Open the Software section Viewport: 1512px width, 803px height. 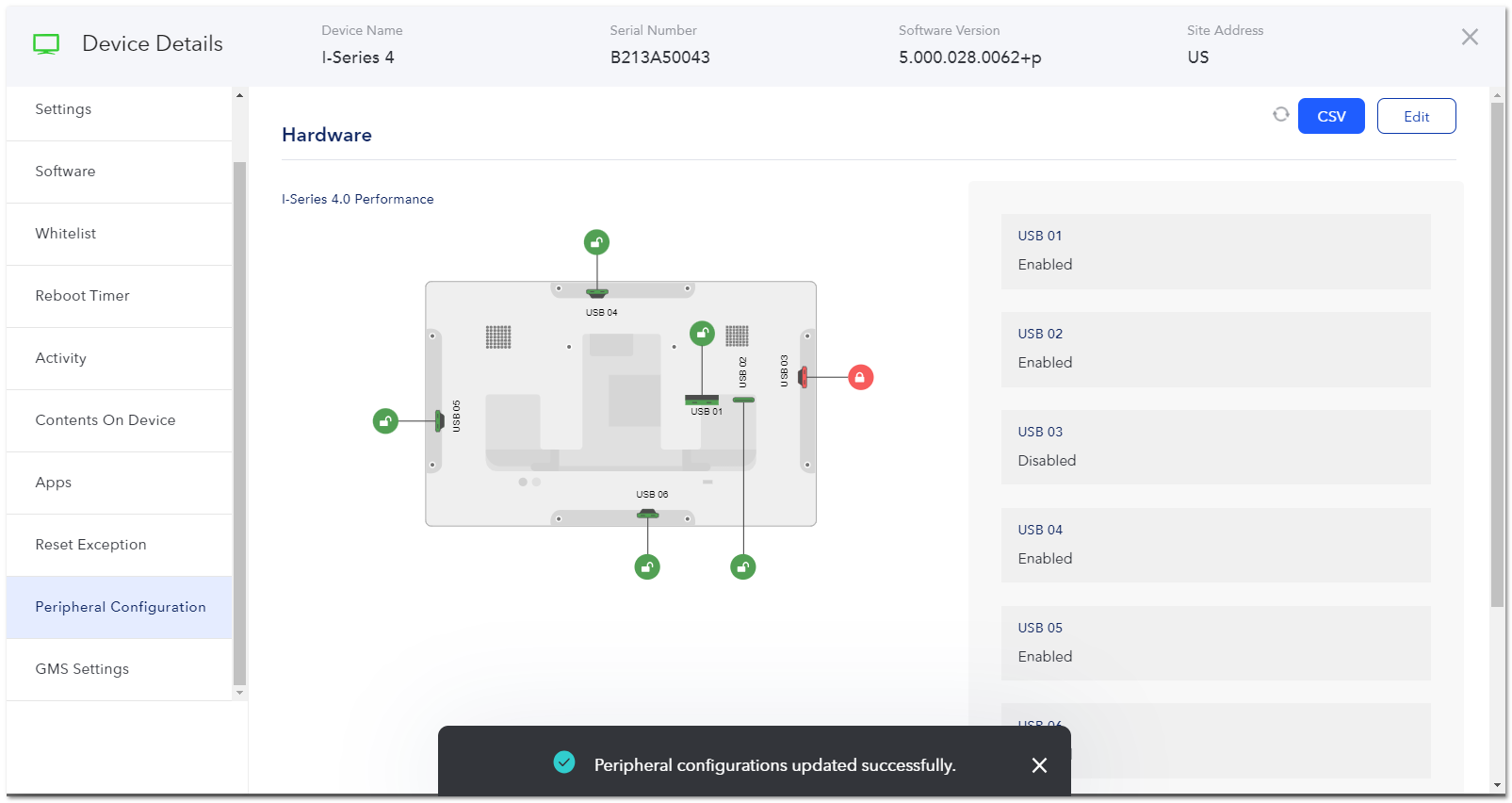coord(119,172)
